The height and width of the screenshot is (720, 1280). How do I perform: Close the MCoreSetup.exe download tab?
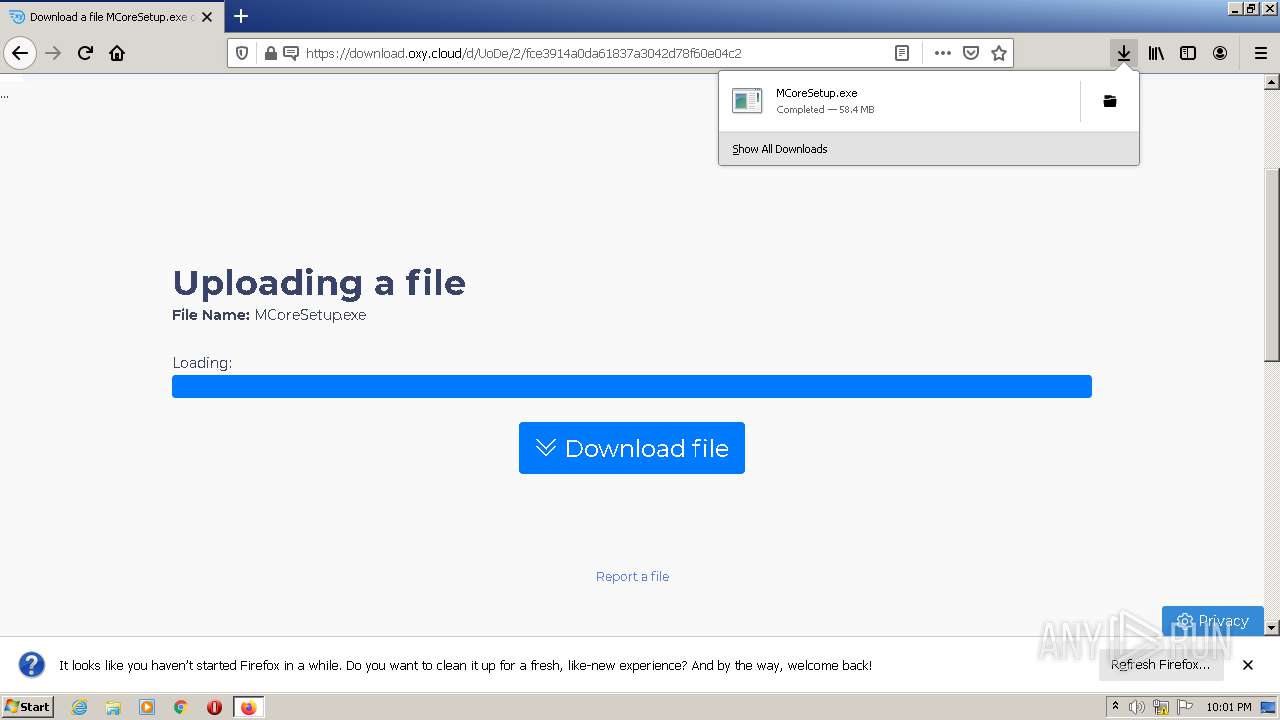tap(207, 17)
